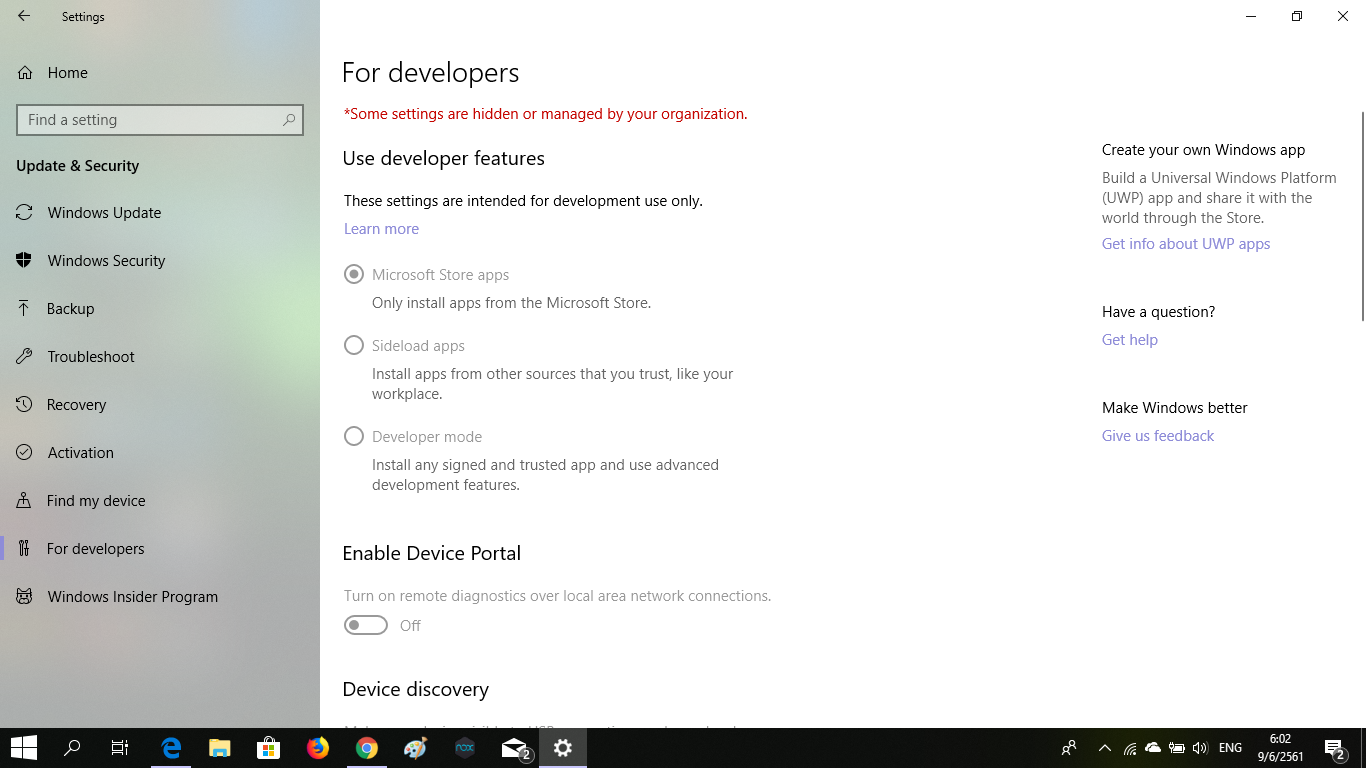Click the Find a setting search box
The image size is (1366, 768).
160,120
